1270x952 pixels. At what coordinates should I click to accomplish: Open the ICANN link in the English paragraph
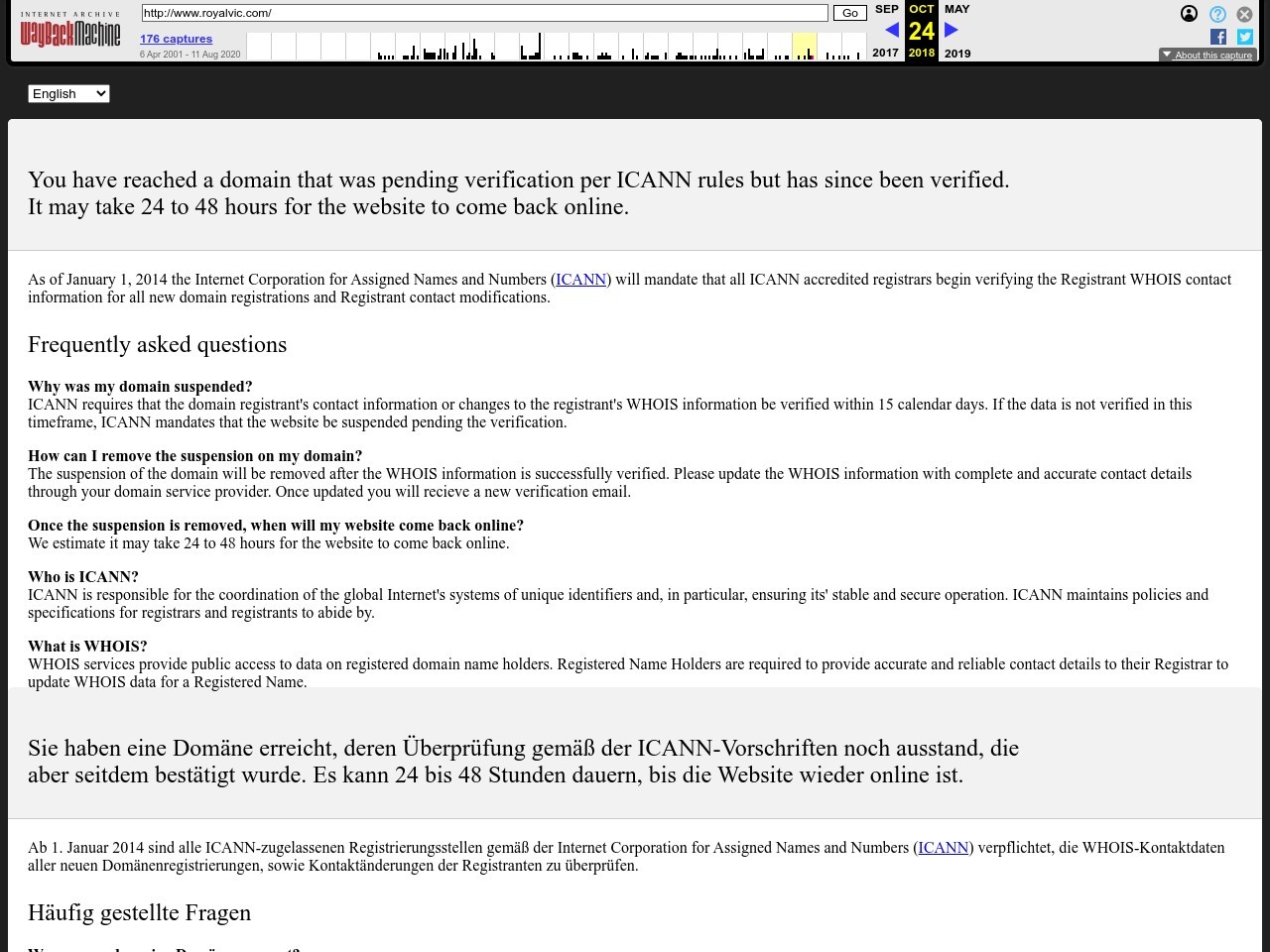click(x=580, y=280)
